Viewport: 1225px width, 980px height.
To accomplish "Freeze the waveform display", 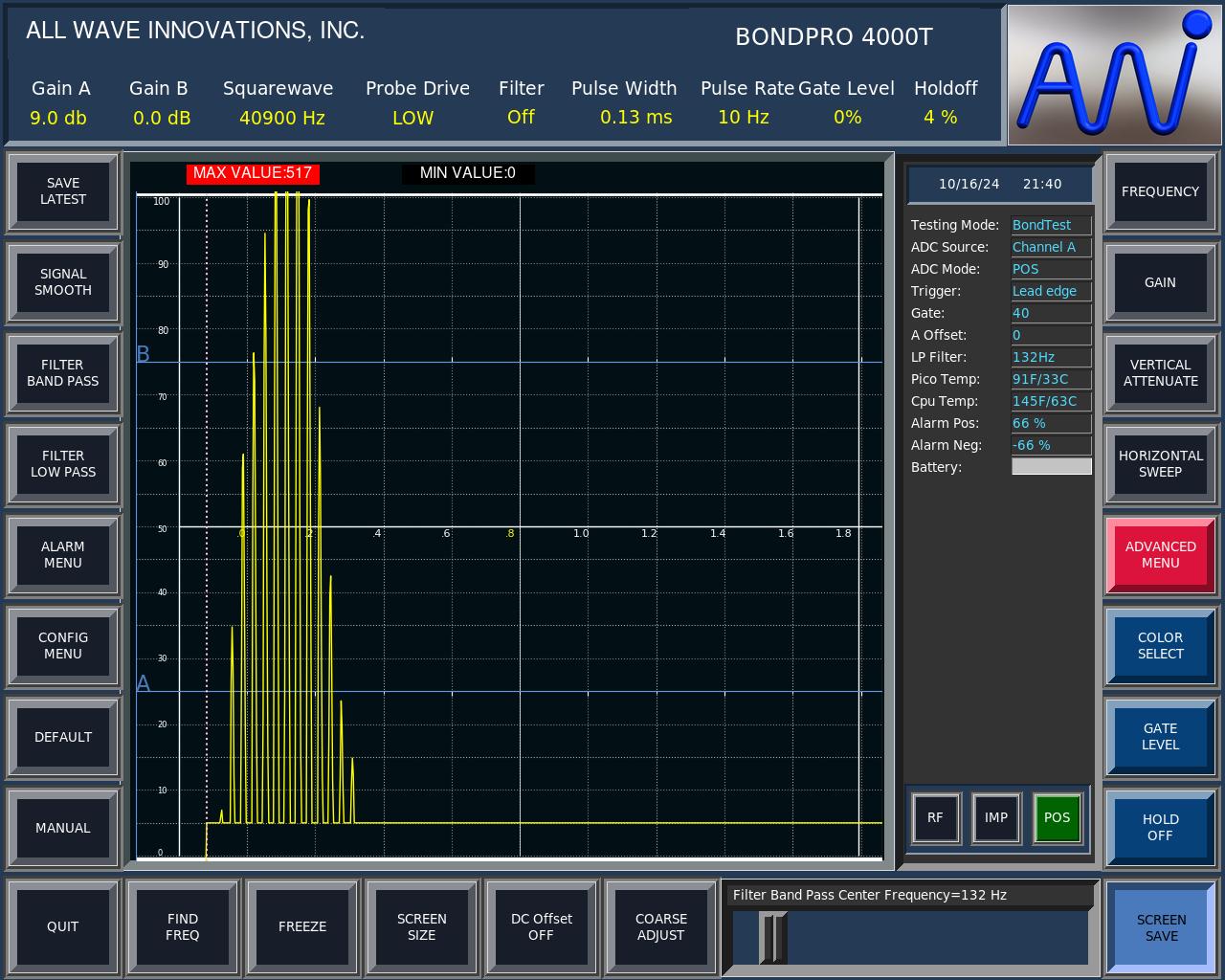I will pos(302,926).
